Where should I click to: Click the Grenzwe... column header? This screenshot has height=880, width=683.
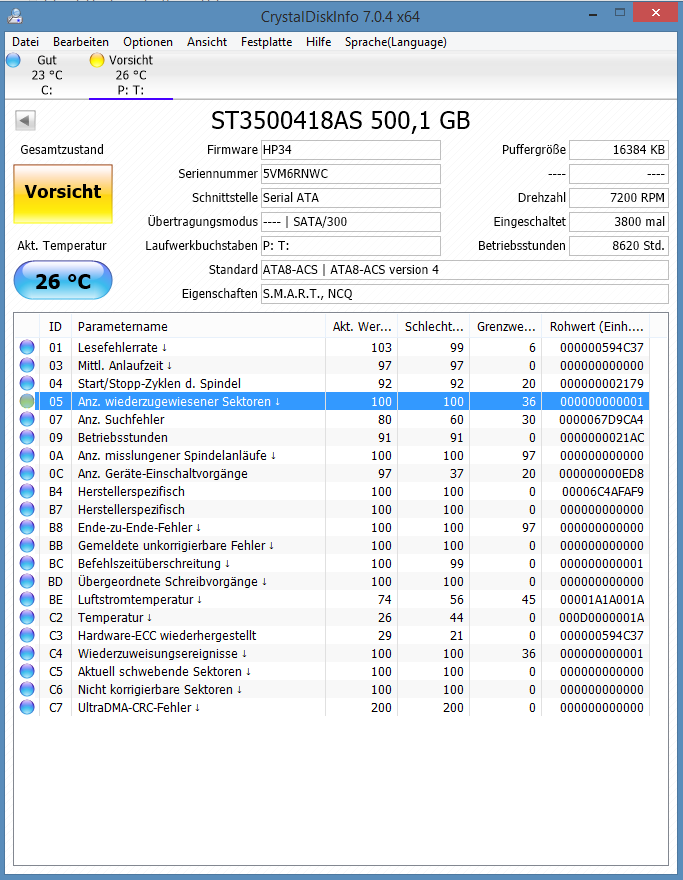[505, 327]
